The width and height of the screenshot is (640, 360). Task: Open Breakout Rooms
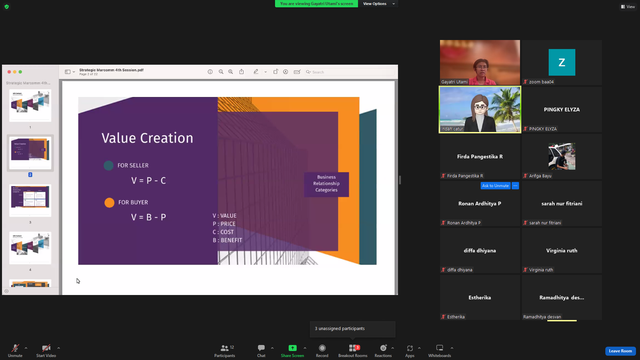tap(353, 350)
